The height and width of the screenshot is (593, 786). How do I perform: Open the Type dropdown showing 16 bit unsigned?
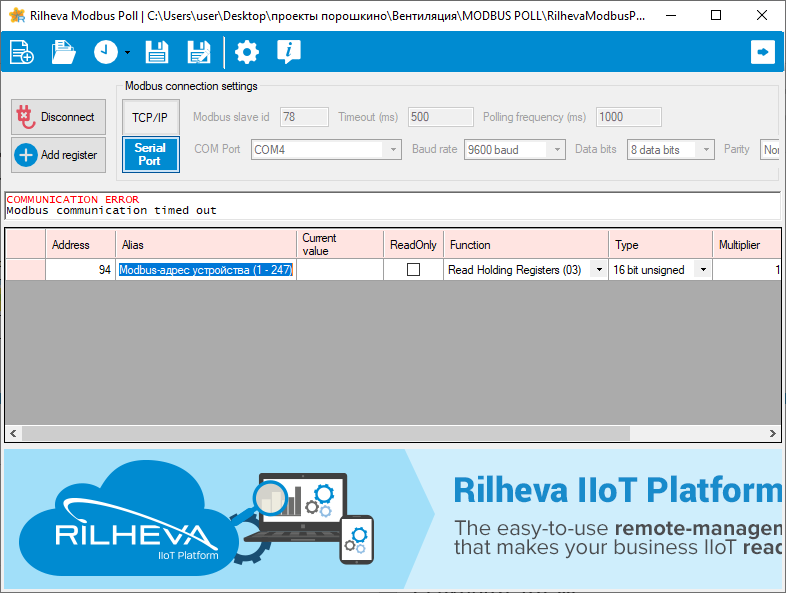click(x=702, y=270)
